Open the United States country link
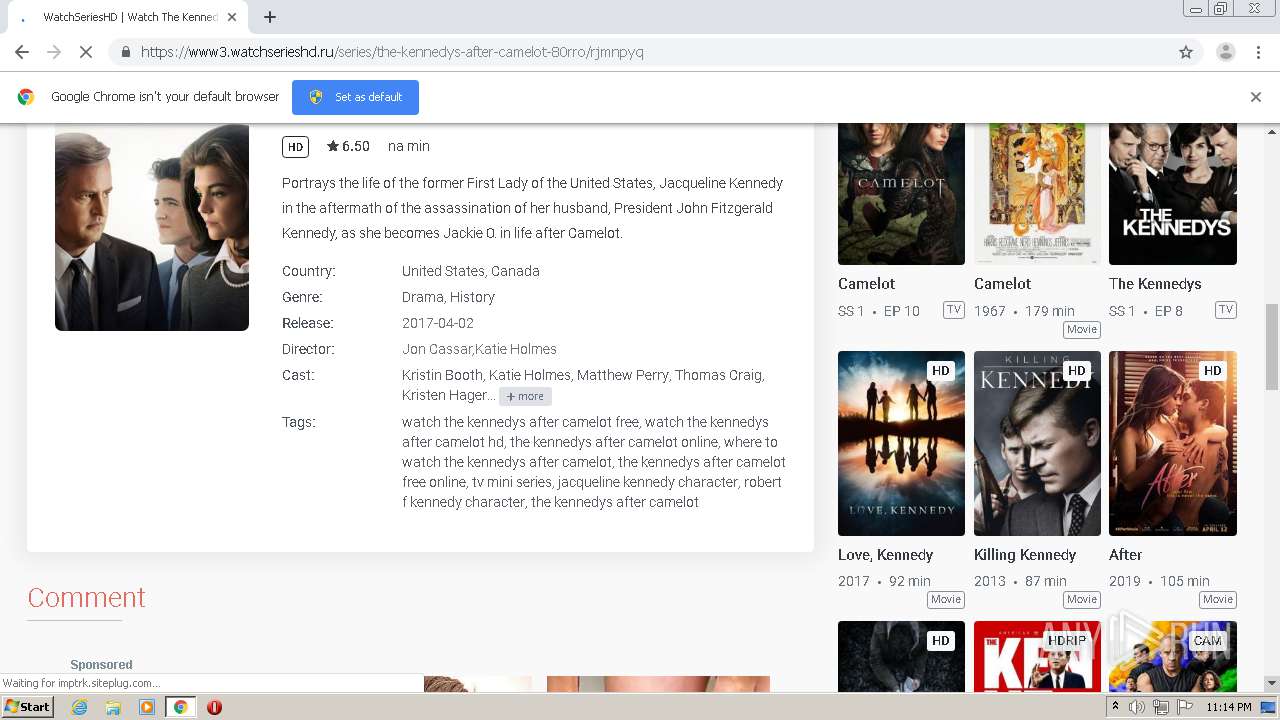Screen dimensions: 1280x720 [x=443, y=271]
